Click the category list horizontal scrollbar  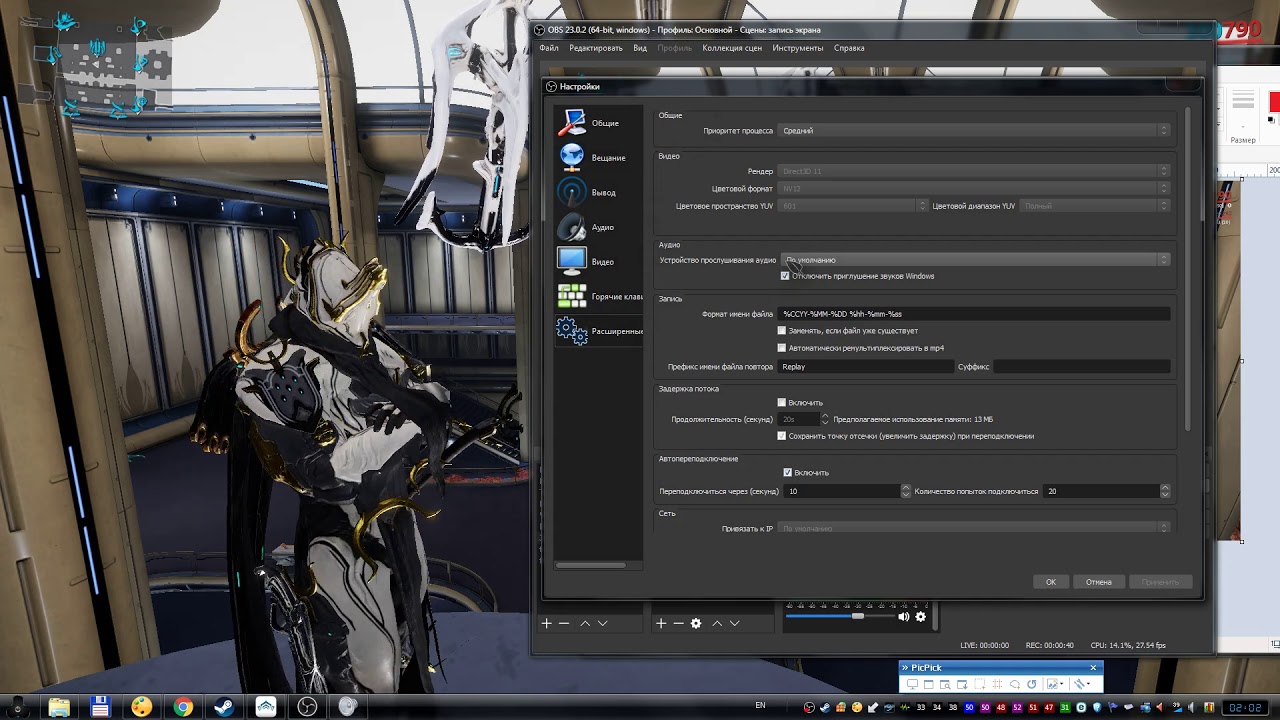(591, 565)
